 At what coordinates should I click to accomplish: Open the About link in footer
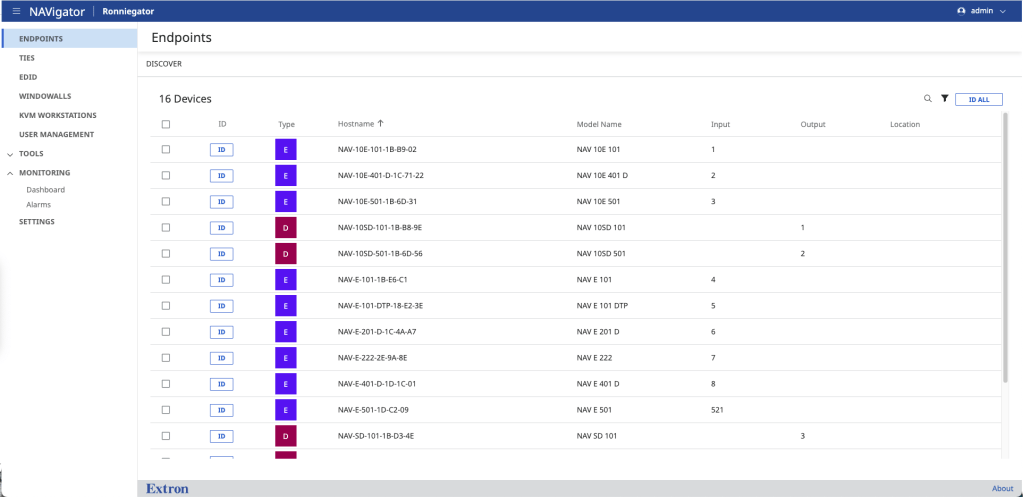pyautogui.click(x=1002, y=489)
